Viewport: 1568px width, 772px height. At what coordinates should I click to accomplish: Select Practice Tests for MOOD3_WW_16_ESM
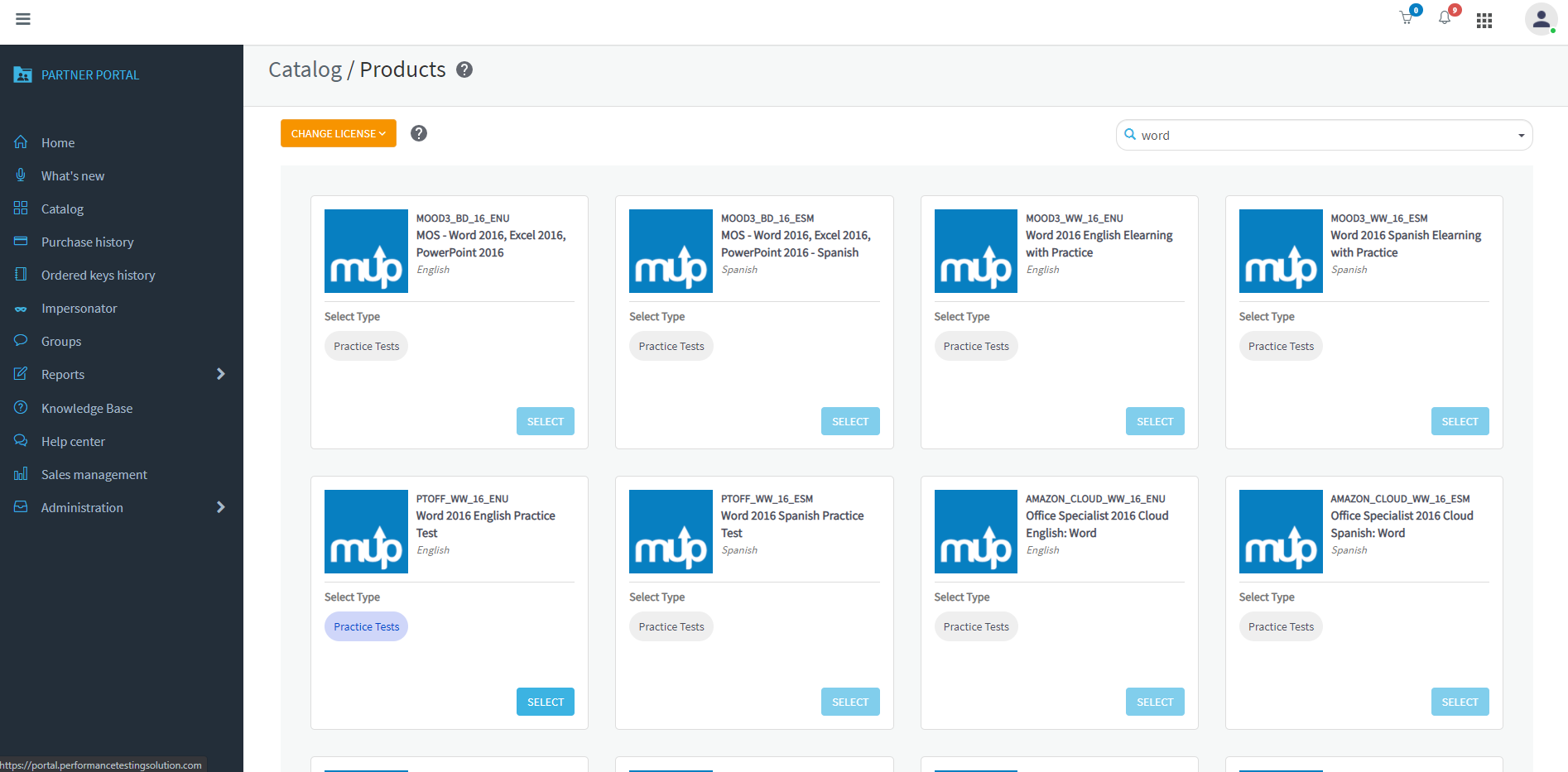pos(1281,346)
